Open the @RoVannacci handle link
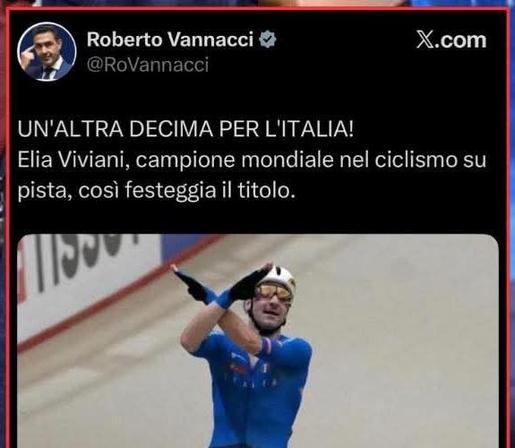The image size is (515, 448). coord(148,64)
